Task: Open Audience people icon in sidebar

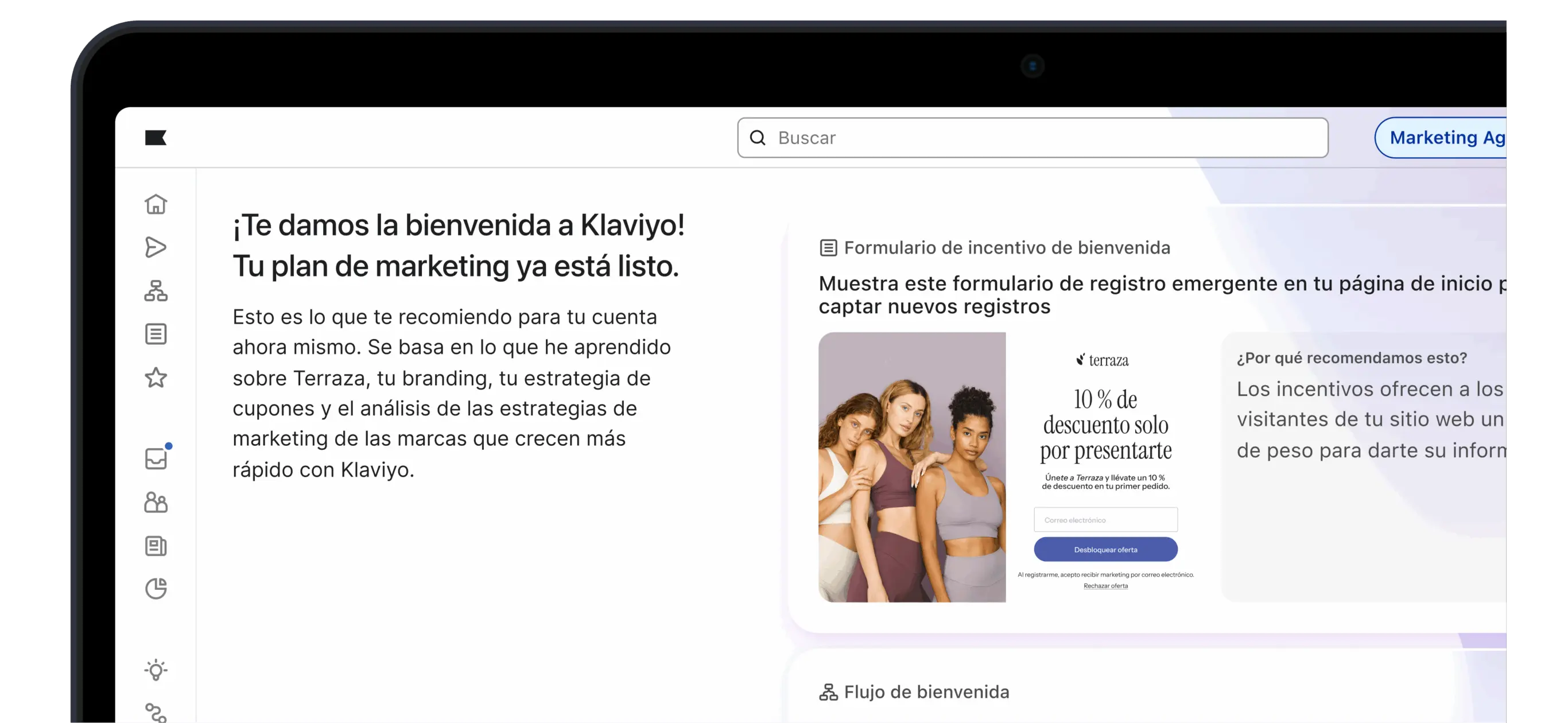Action: [x=156, y=502]
